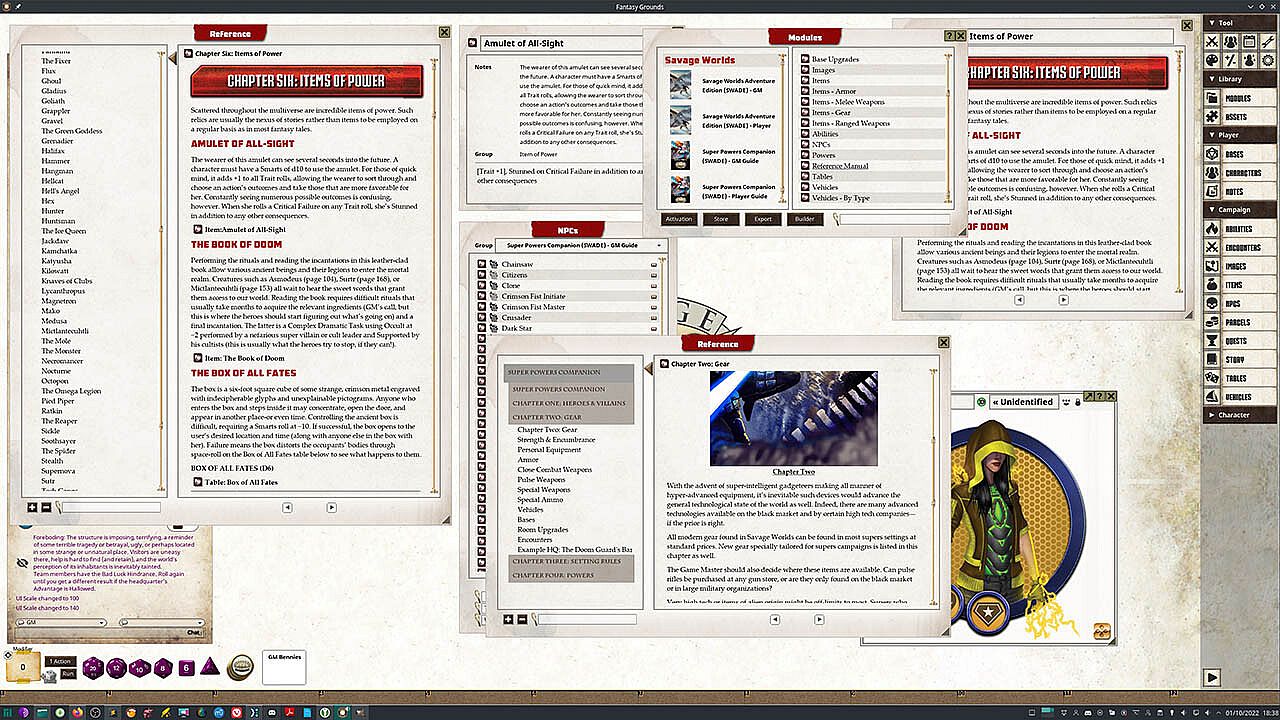
Task: Toggle identification on Unidentified record
Action: pyautogui.click(x=981, y=402)
